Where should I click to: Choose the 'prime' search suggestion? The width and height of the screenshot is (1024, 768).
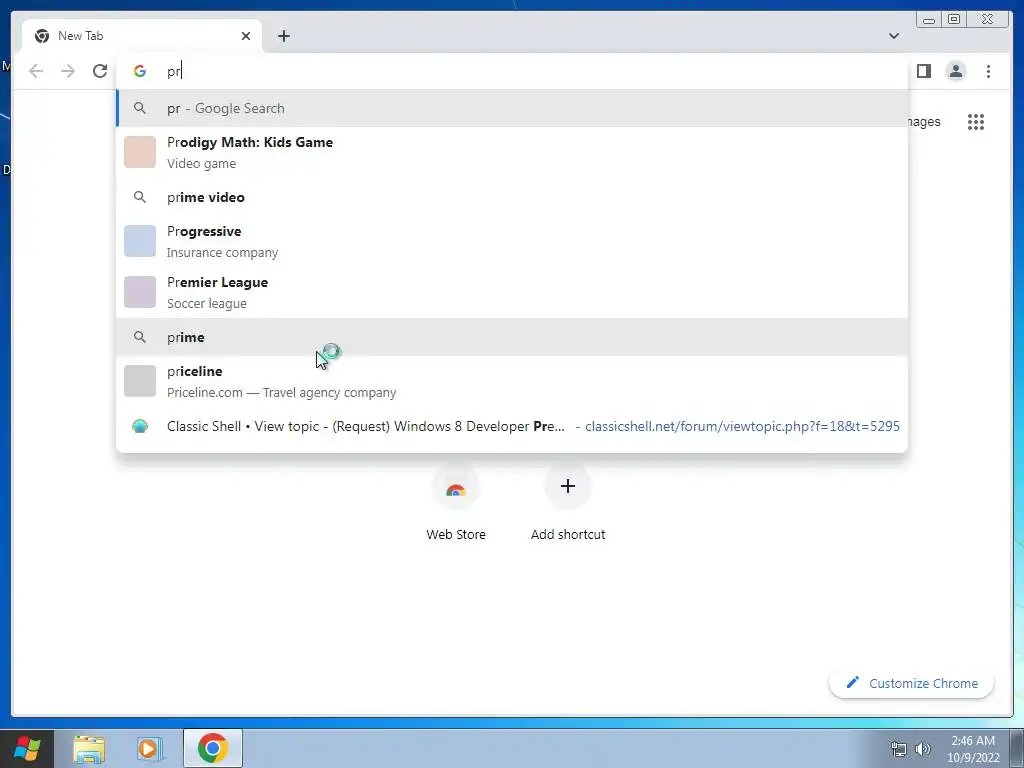(512, 337)
